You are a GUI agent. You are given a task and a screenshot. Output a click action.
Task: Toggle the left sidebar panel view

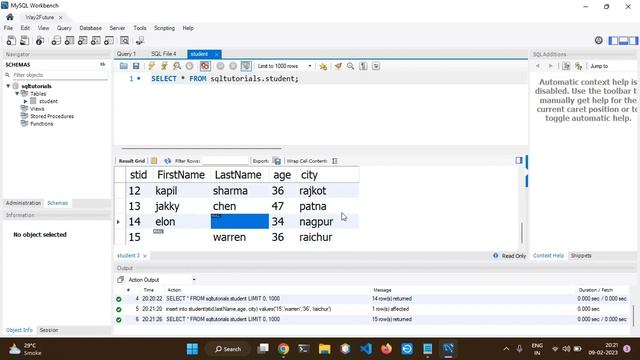click(x=613, y=40)
